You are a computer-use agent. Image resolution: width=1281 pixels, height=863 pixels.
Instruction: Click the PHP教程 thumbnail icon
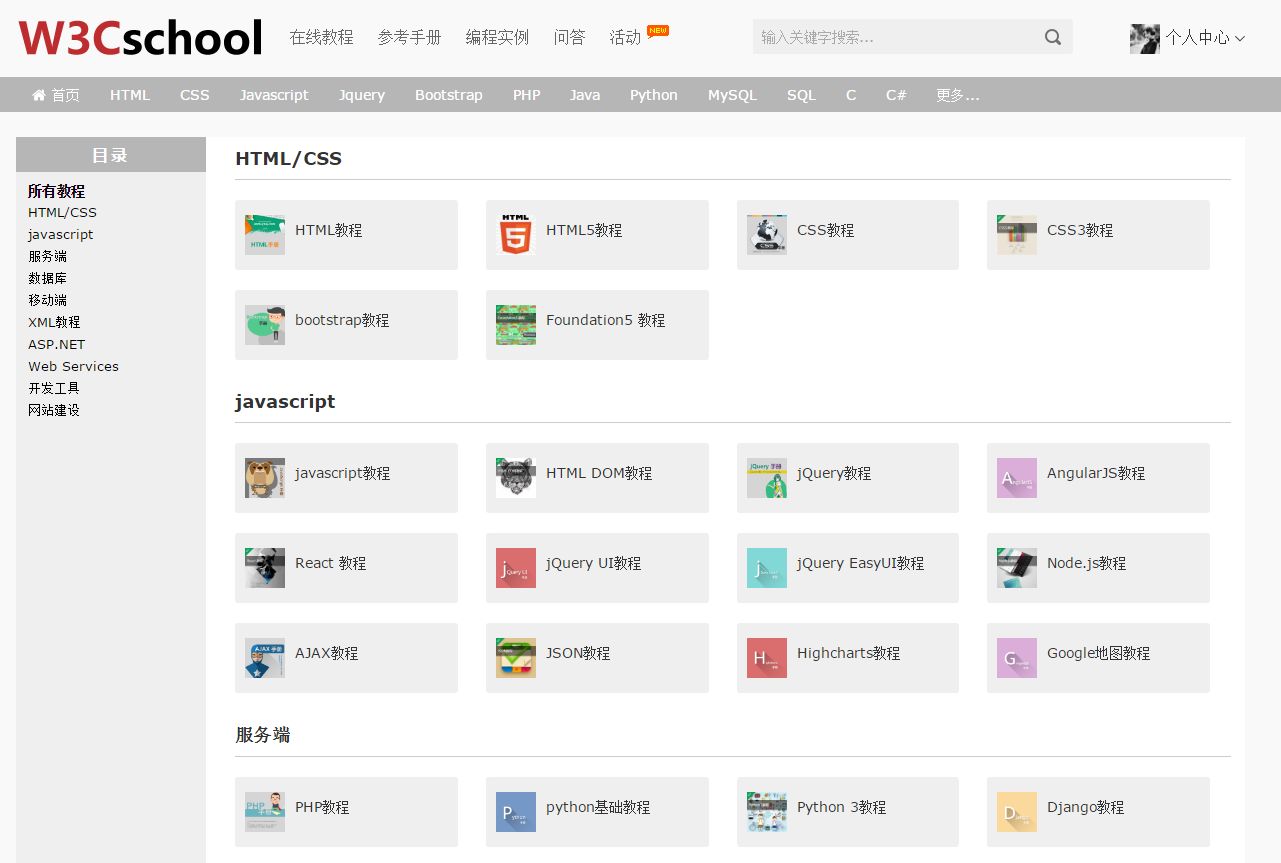point(265,812)
